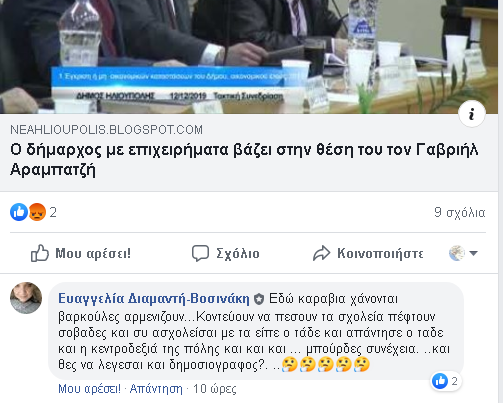The image size is (503, 403).
Task: Click the small globe avatar in action bar
Action: click(x=457, y=253)
